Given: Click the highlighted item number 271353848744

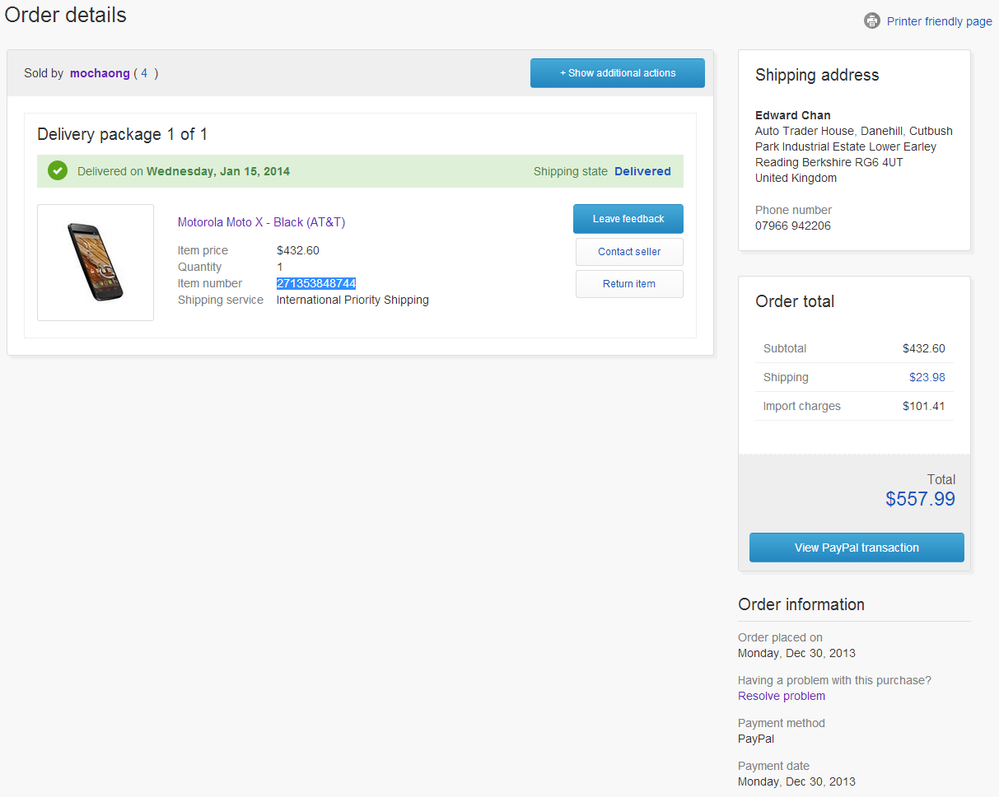Looking at the screenshot, I should pyautogui.click(x=316, y=284).
